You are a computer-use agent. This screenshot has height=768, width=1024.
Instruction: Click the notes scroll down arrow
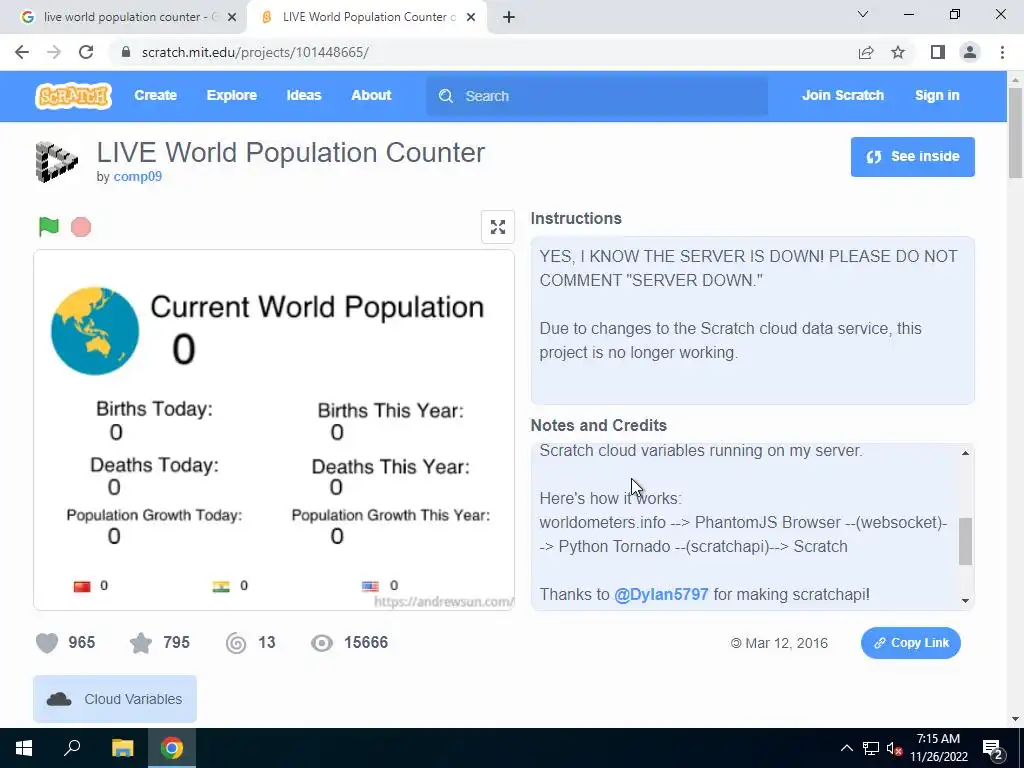[x=965, y=601]
